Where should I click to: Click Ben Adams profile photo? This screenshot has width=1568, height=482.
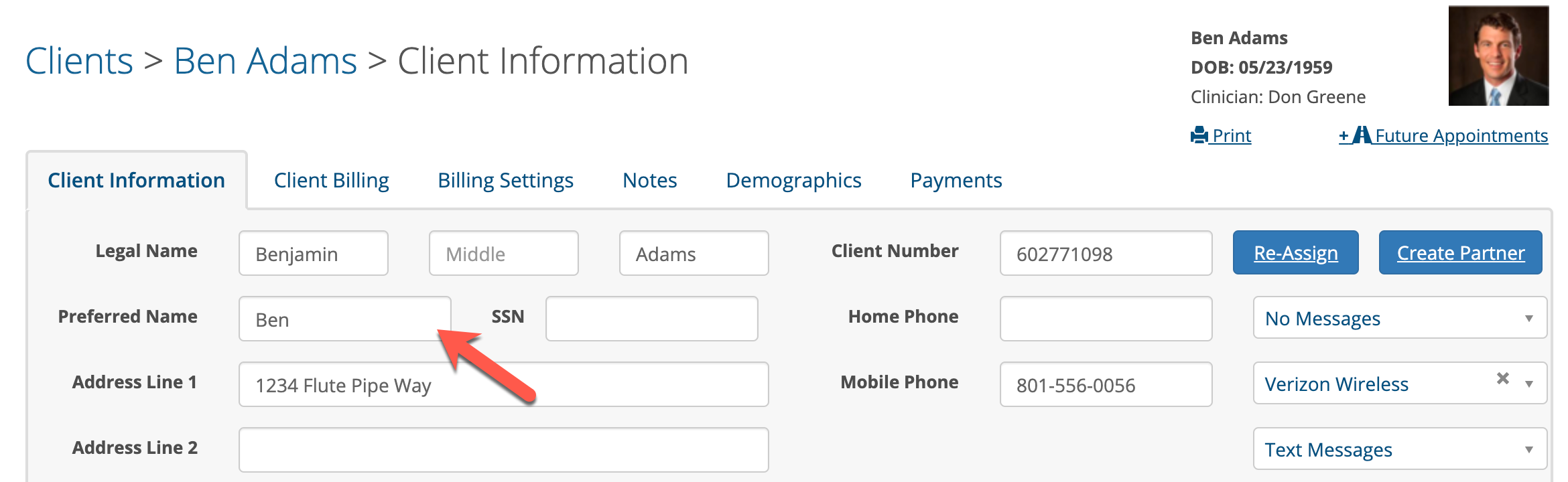(x=1498, y=56)
